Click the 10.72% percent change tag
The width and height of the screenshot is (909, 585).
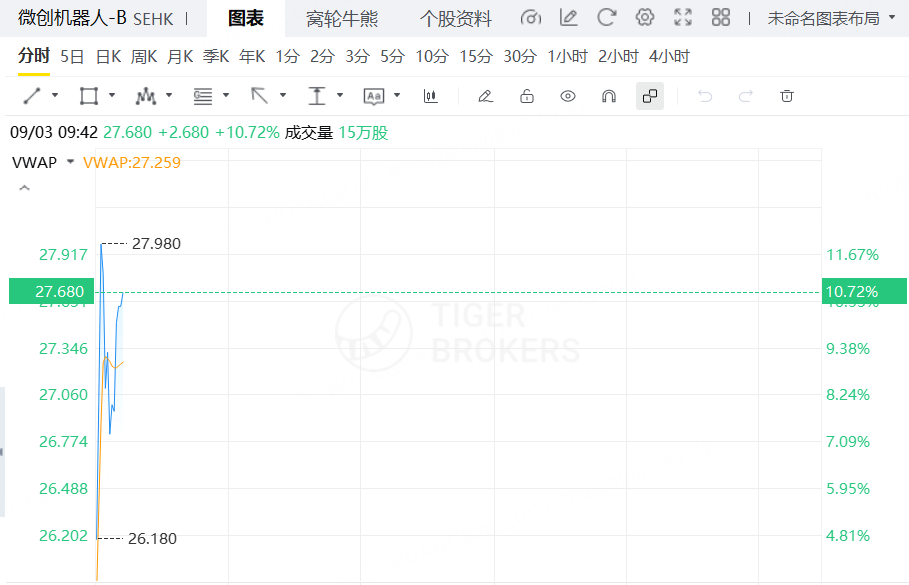(864, 291)
